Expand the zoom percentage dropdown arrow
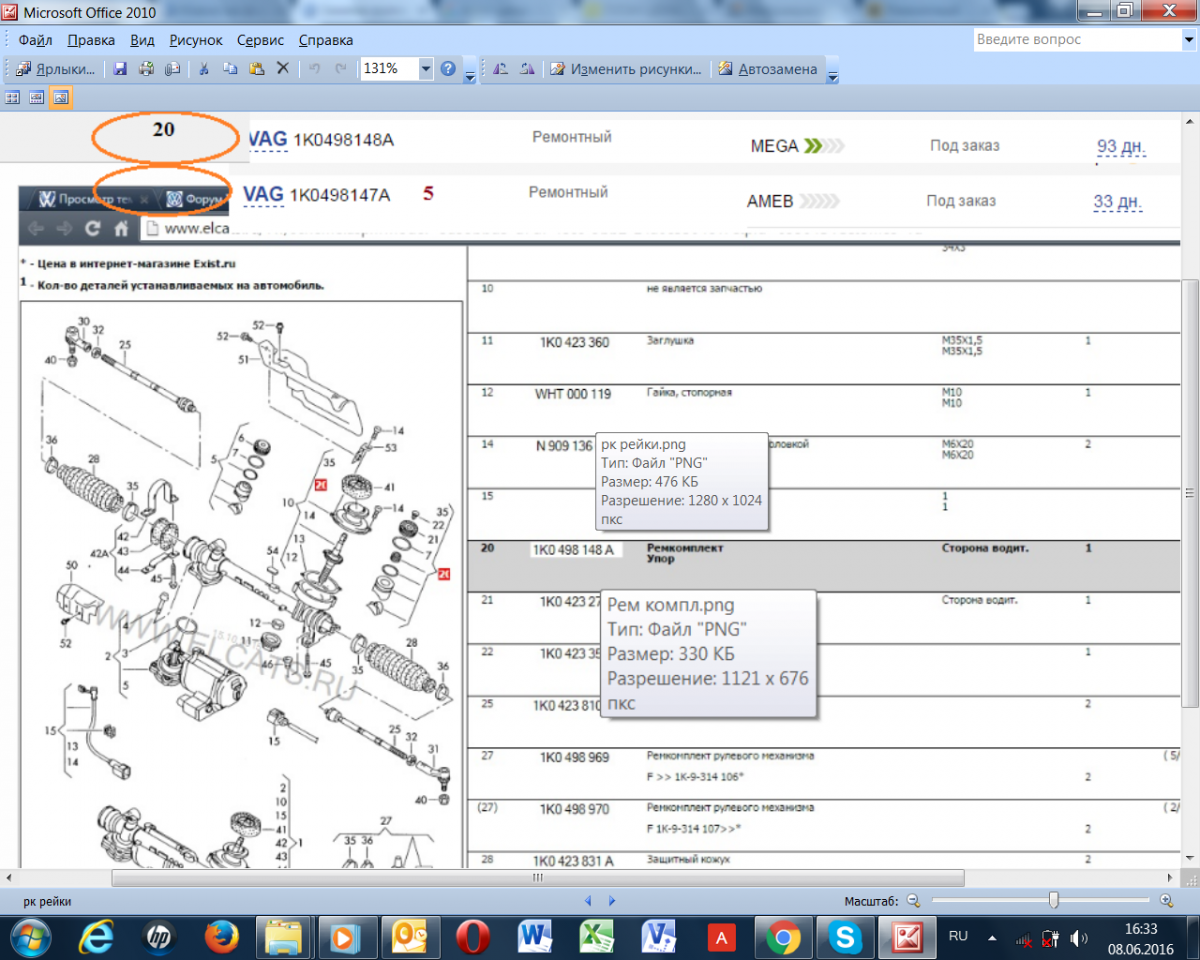1200x960 pixels. coord(426,69)
